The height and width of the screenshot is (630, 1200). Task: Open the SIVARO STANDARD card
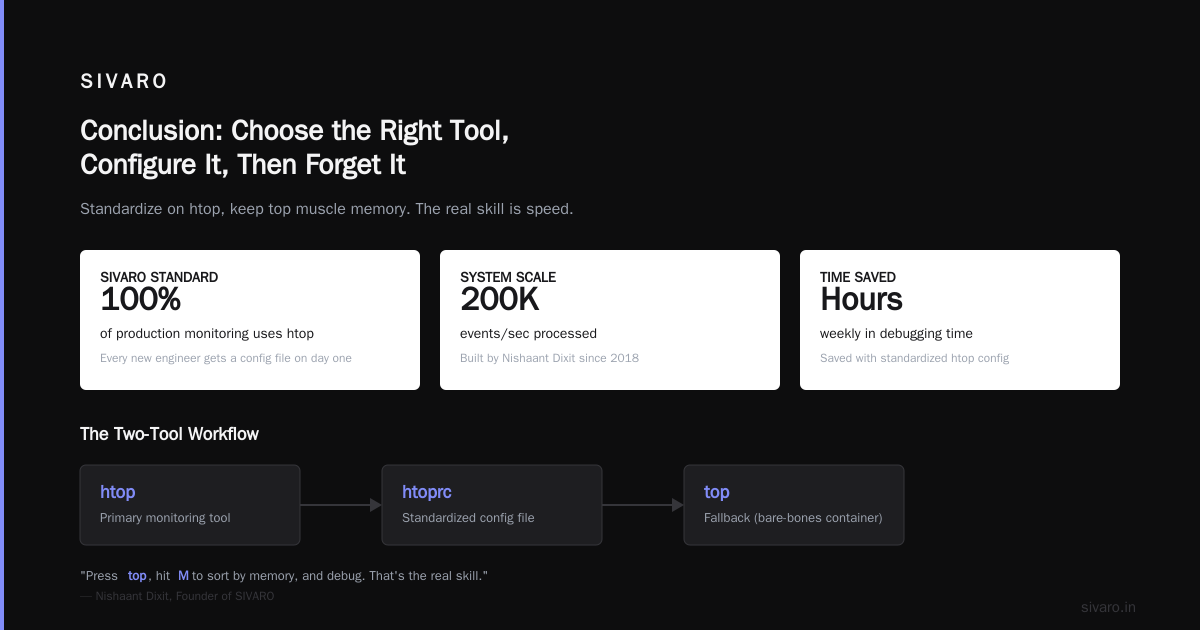[x=250, y=320]
